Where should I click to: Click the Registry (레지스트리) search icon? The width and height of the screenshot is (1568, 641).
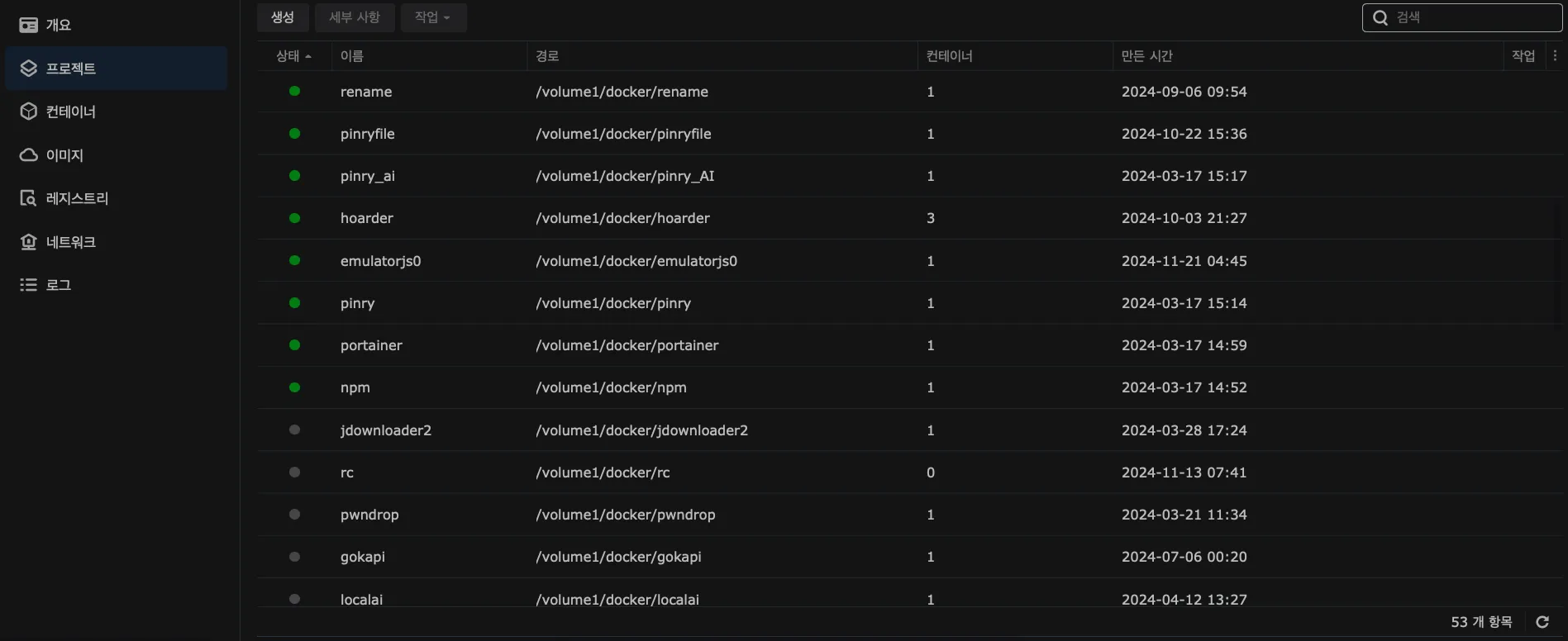tap(29, 198)
